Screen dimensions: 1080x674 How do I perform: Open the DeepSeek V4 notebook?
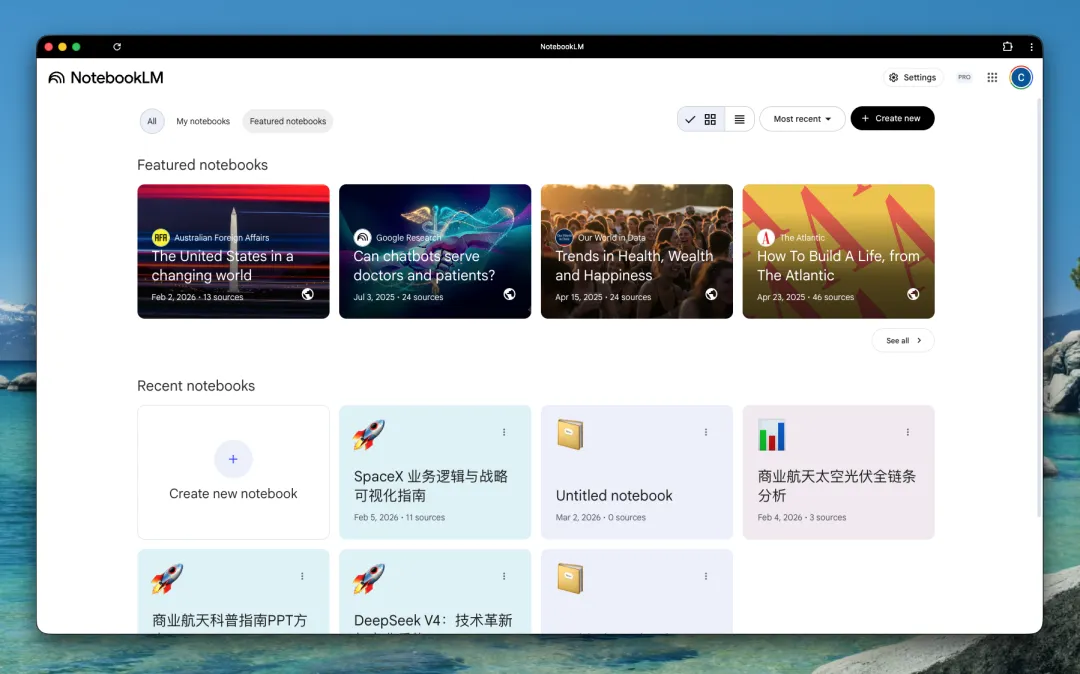(x=435, y=591)
